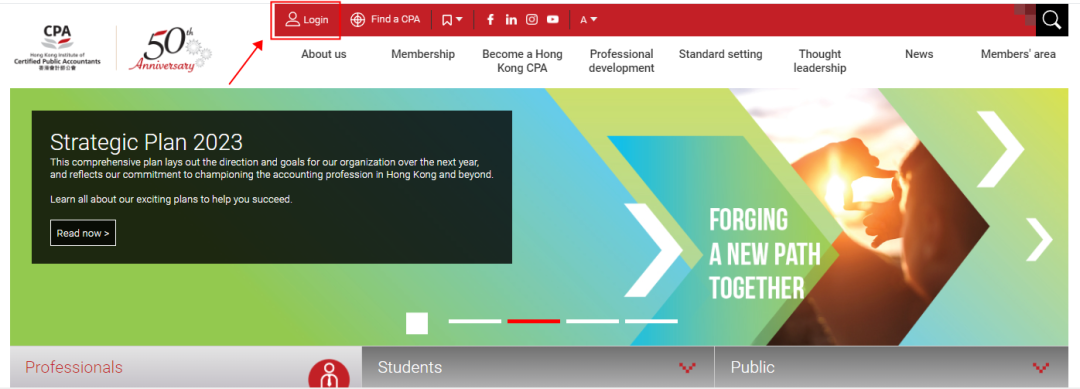Visit the Facebook page icon
The image size is (1080, 389).
[x=490, y=20]
